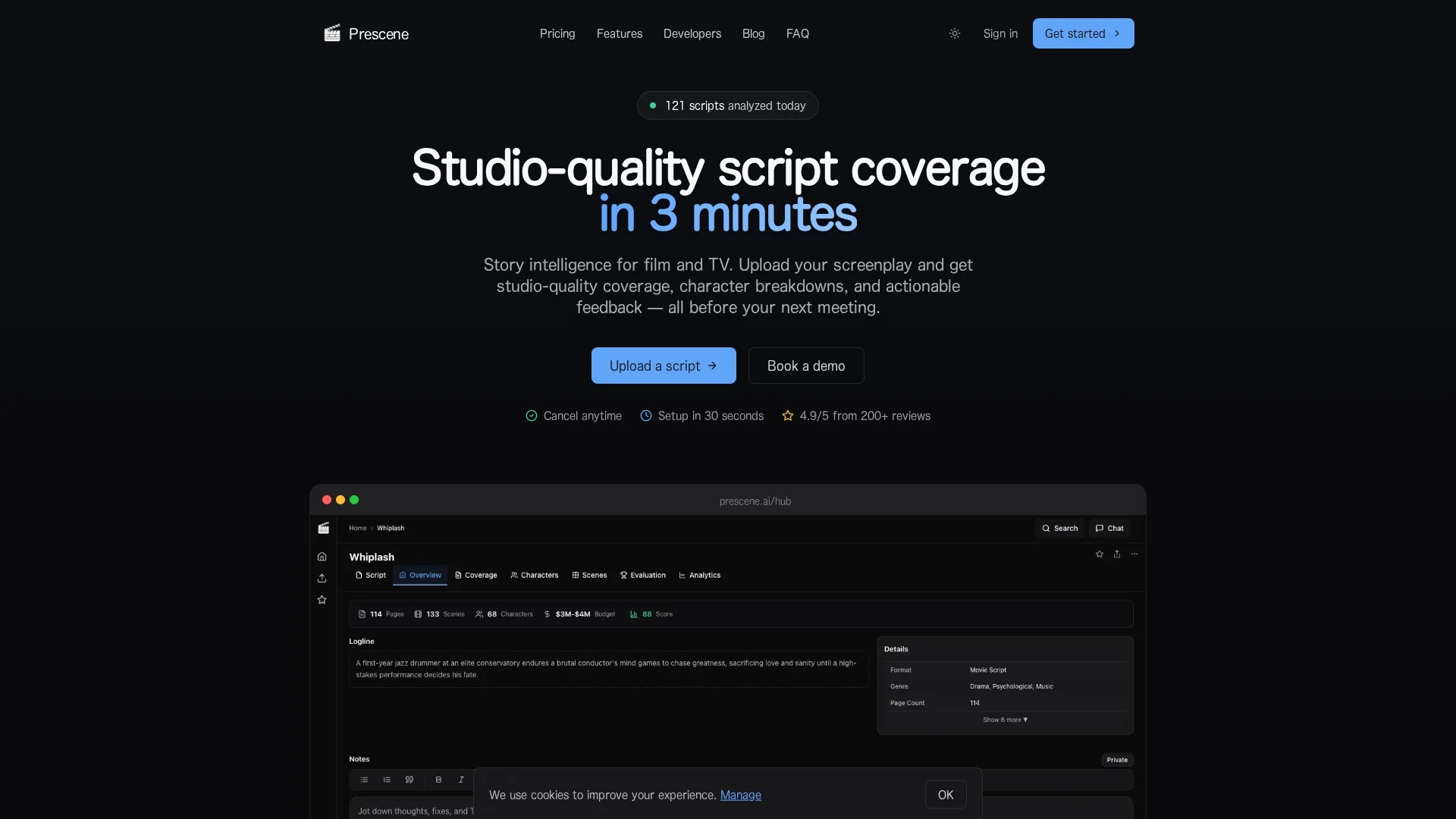Open the Search button in hub
The image size is (1456, 819).
point(1060,529)
